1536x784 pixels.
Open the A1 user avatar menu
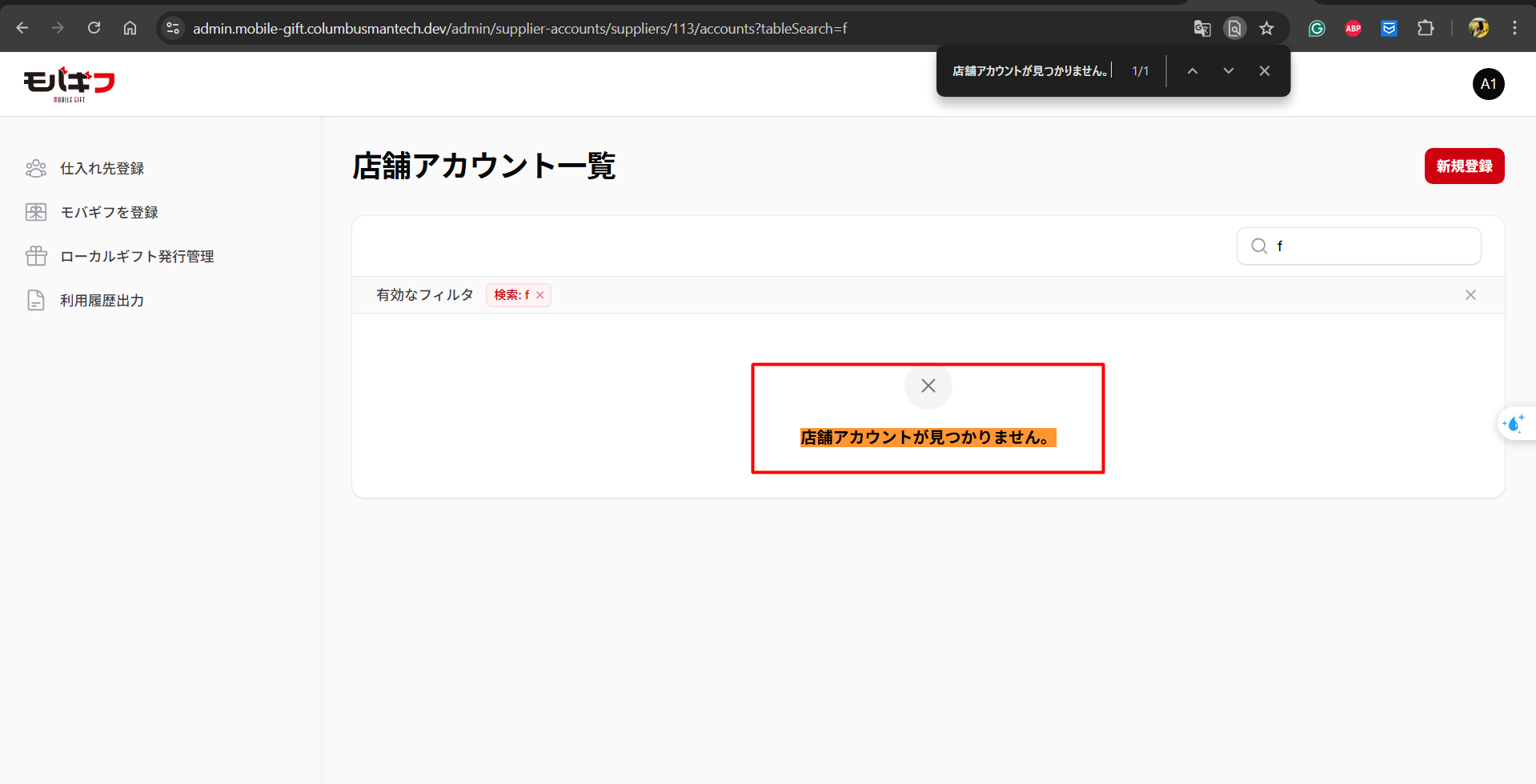(x=1488, y=84)
